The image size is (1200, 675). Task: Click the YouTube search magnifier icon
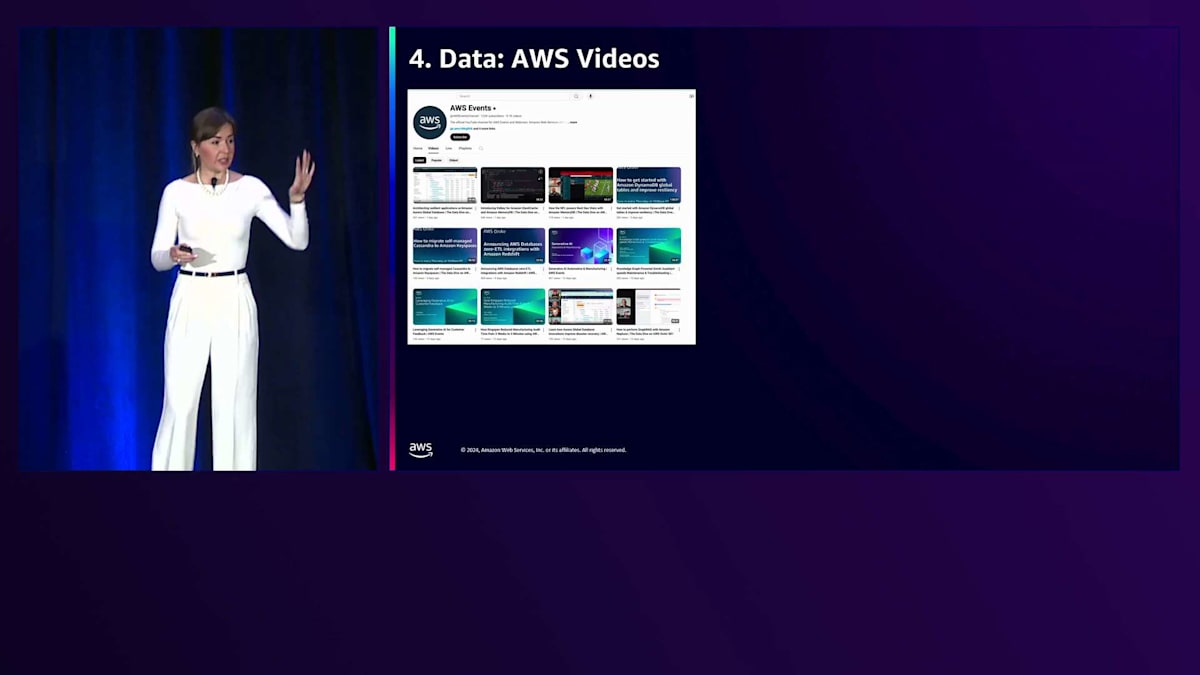[576, 96]
